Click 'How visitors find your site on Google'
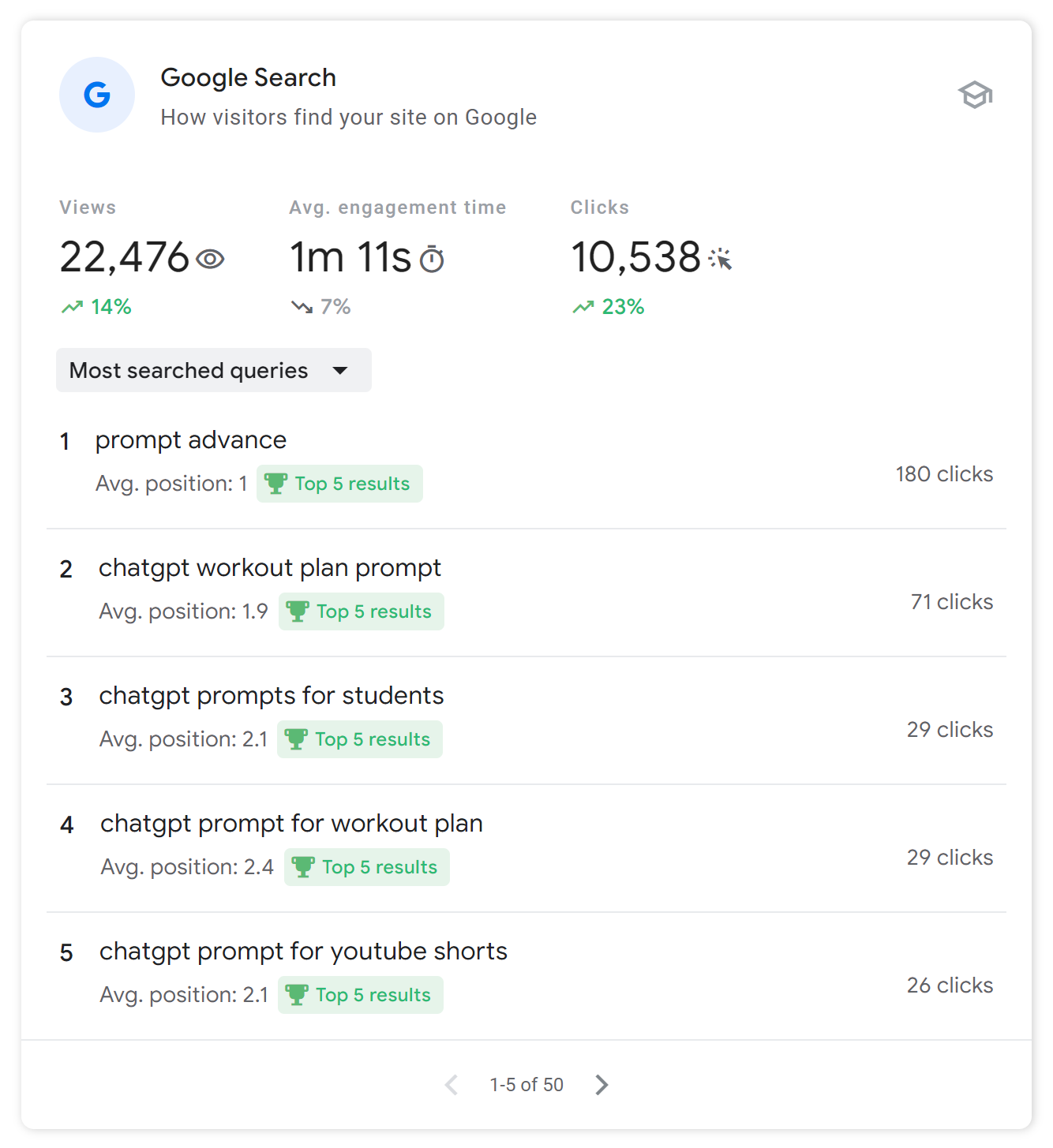The width and height of the screenshot is (1053, 1148). (349, 117)
